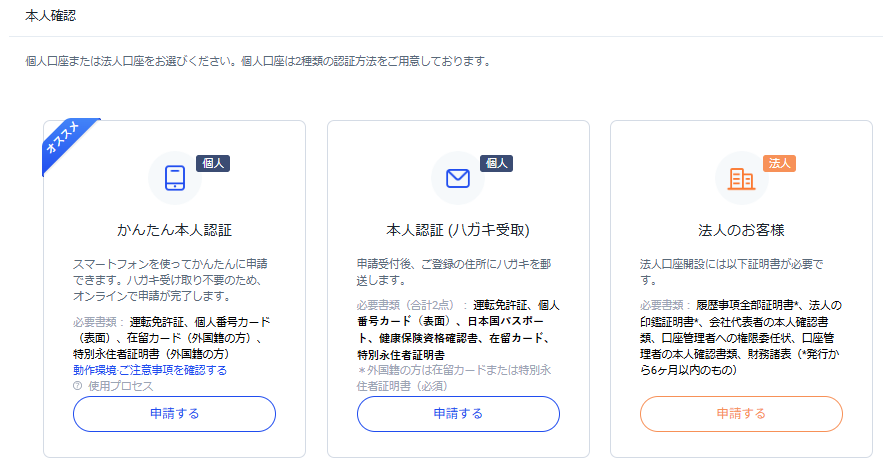Click 申請する under 本人認証 (ハガキ受取)
Image resolution: width=883 pixels, height=466 pixels.
tap(458, 414)
